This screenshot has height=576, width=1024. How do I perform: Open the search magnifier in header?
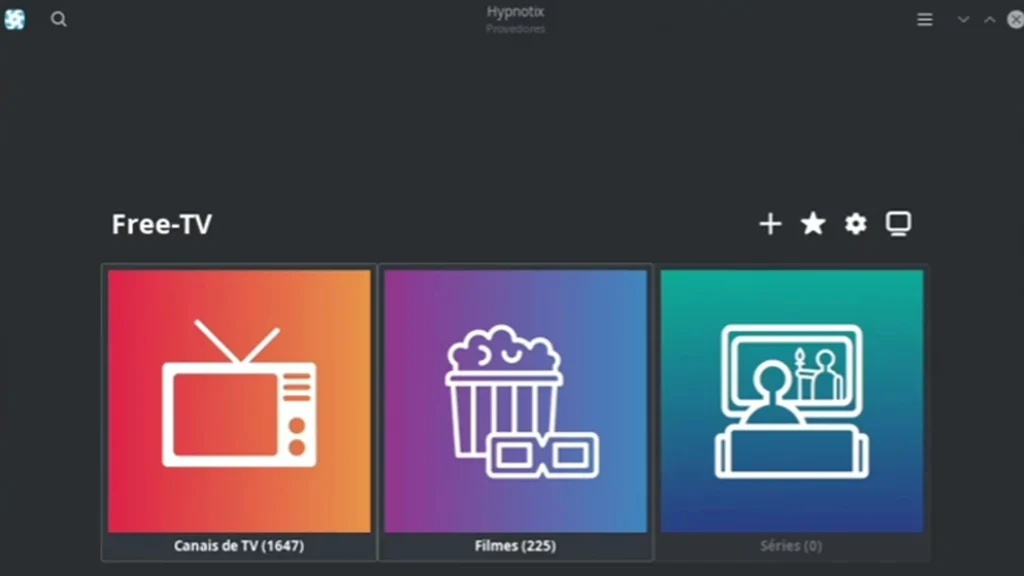pyautogui.click(x=59, y=19)
